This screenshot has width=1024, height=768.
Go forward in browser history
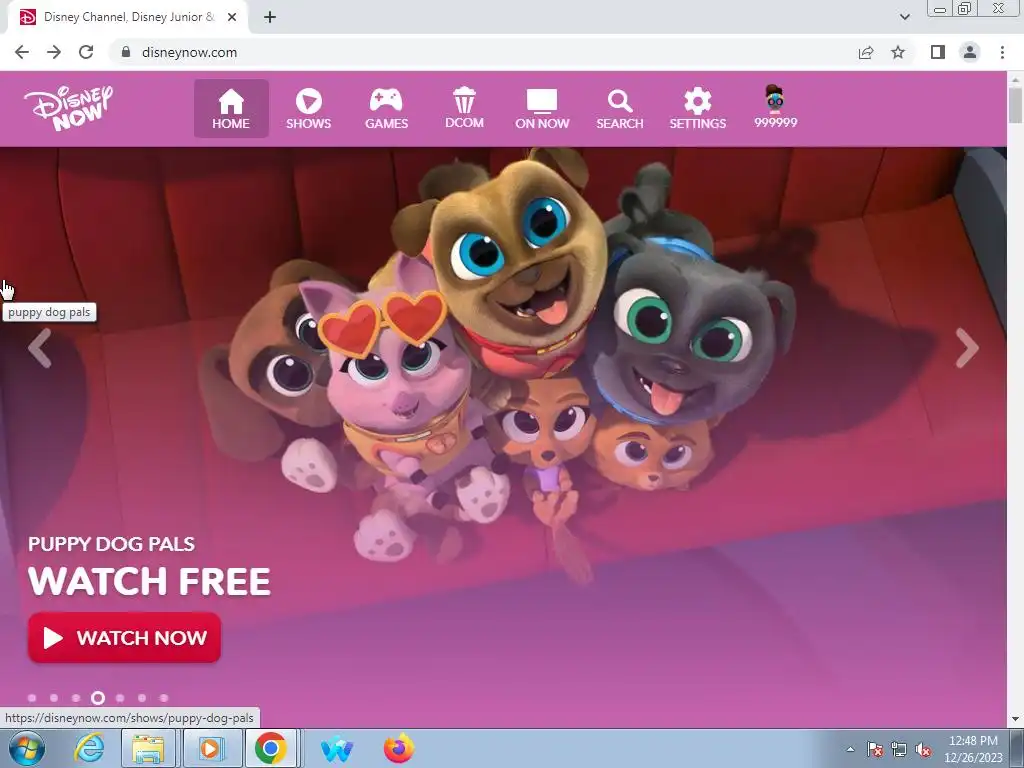pos(54,52)
